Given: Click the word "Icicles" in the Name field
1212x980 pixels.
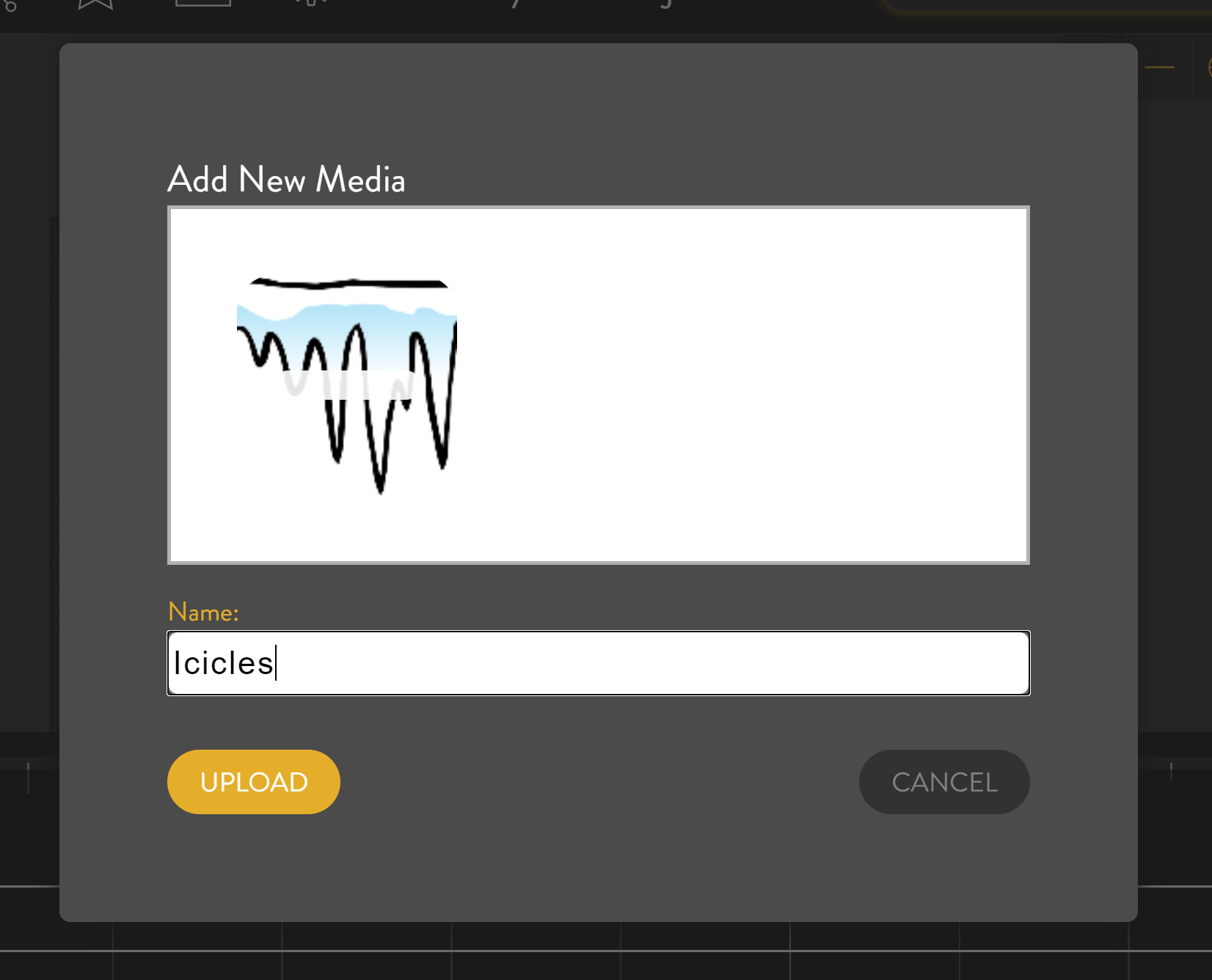Looking at the screenshot, I should [x=223, y=663].
